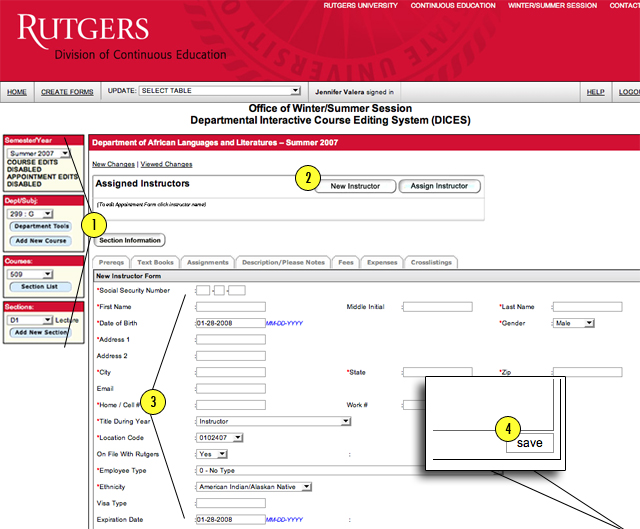This screenshot has width=640, height=529.
Task: Switch to the Text Books tab
Action: (155, 262)
